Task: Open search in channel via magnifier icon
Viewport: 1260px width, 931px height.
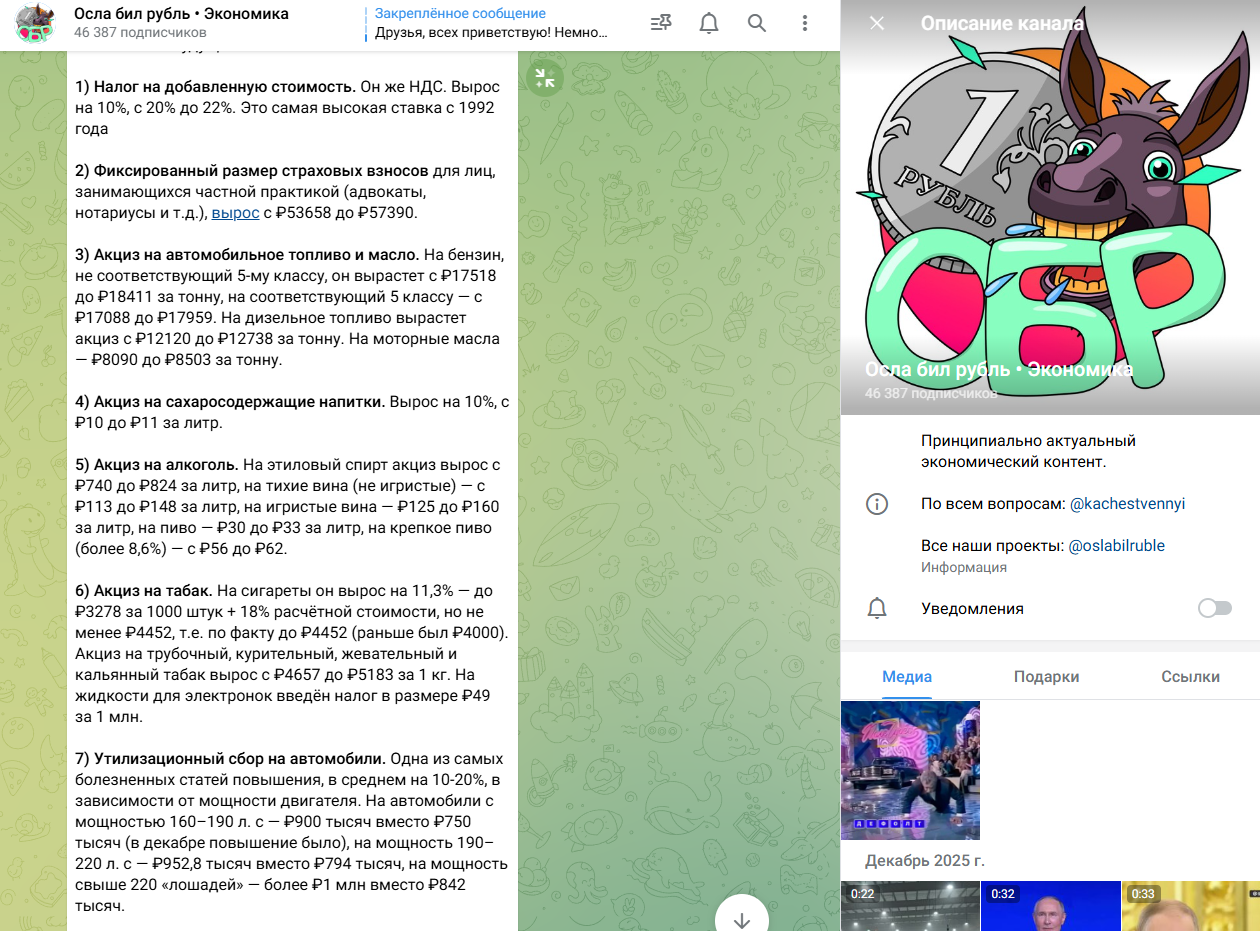Action: 757,23
